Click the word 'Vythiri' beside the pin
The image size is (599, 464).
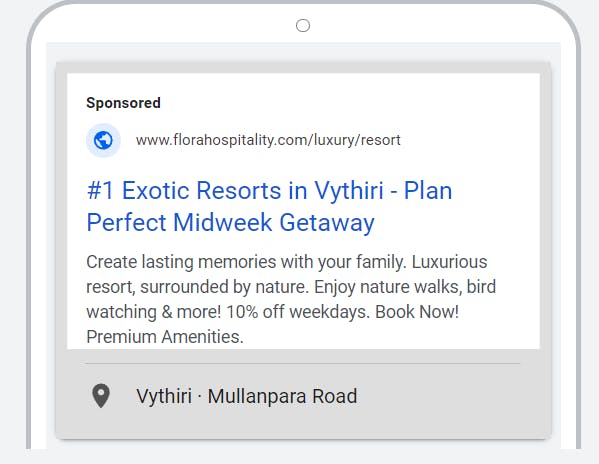(x=164, y=396)
